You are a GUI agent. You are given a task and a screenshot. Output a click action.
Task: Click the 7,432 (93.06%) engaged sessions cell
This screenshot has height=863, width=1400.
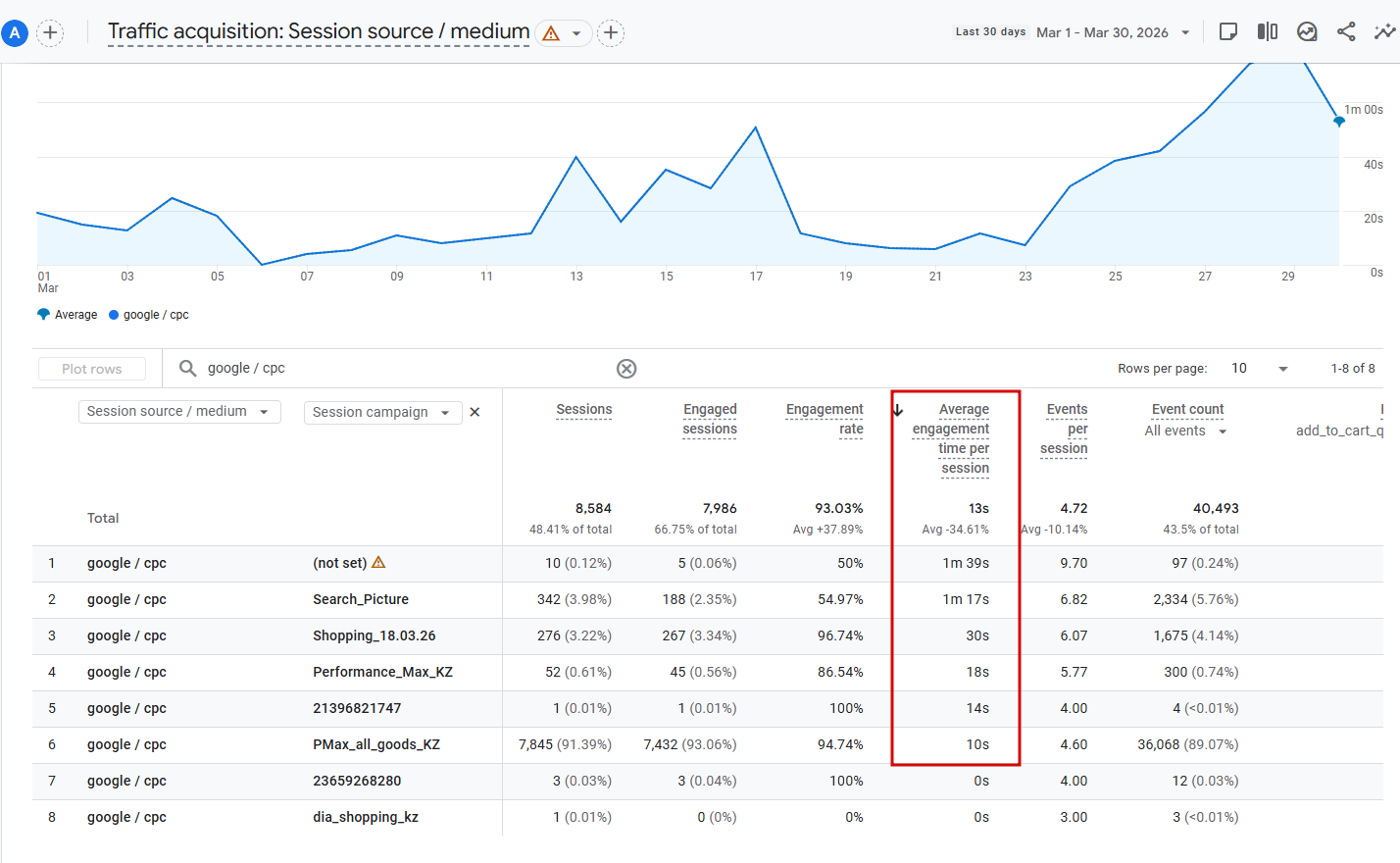point(690,745)
